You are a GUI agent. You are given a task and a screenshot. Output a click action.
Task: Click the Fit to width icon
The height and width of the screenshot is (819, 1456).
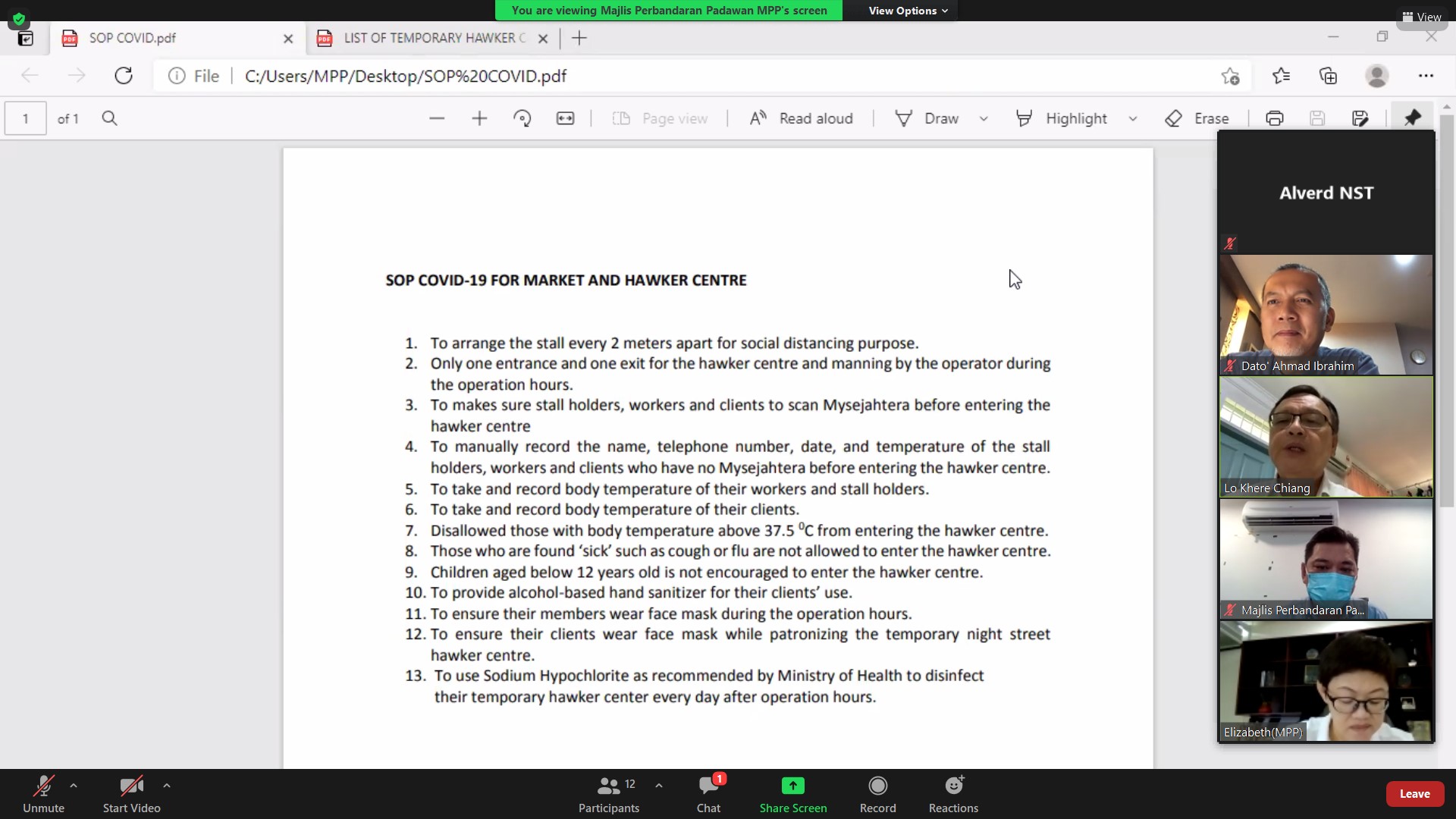[565, 118]
